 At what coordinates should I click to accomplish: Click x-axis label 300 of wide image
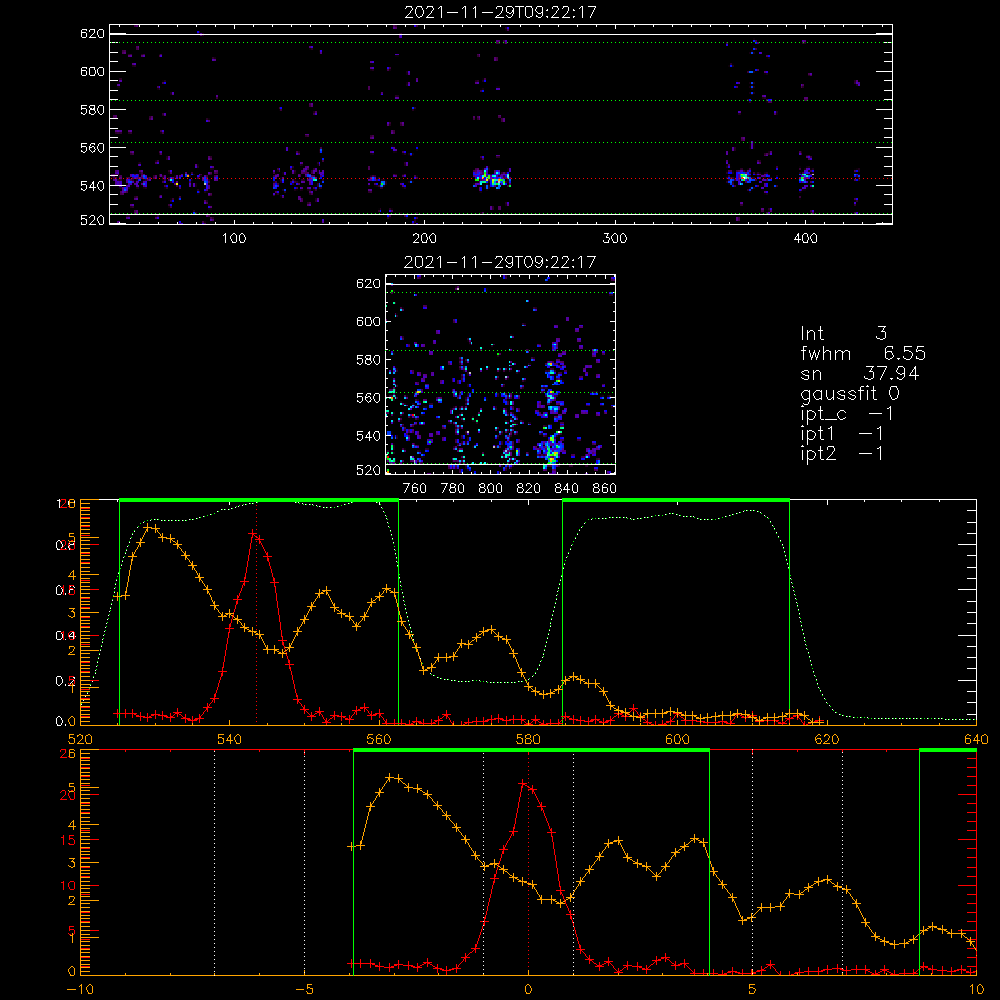[x=615, y=239]
